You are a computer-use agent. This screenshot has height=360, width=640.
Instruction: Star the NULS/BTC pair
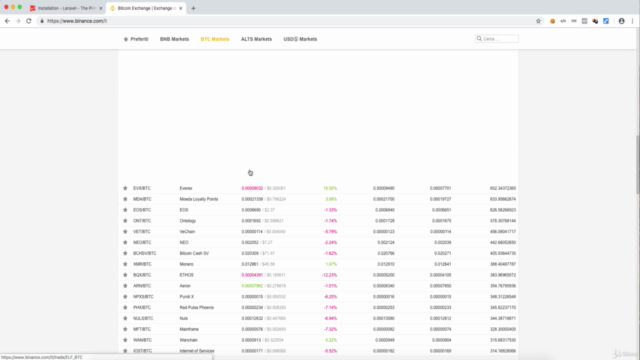point(125,318)
